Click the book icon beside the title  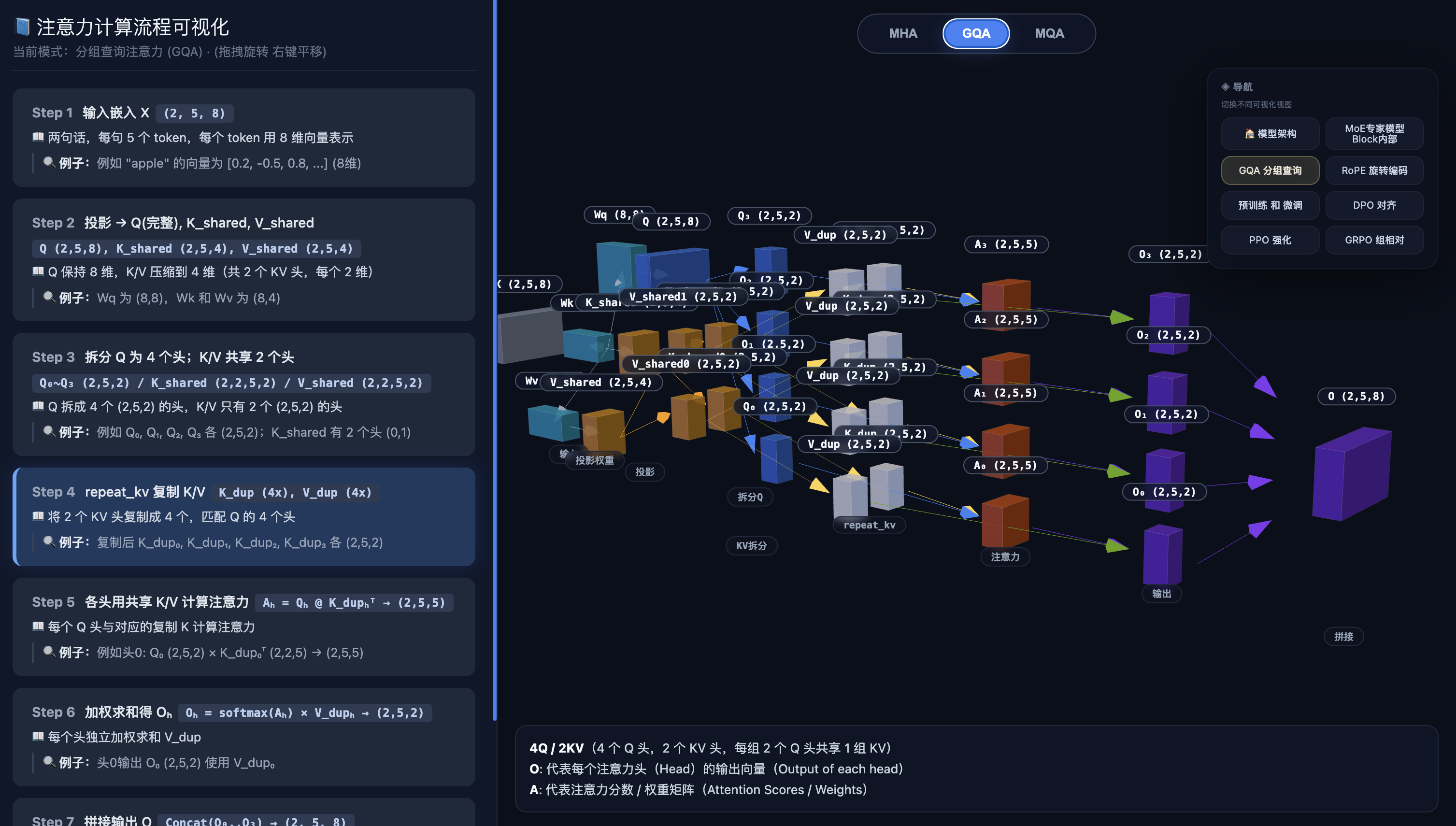click(22, 26)
